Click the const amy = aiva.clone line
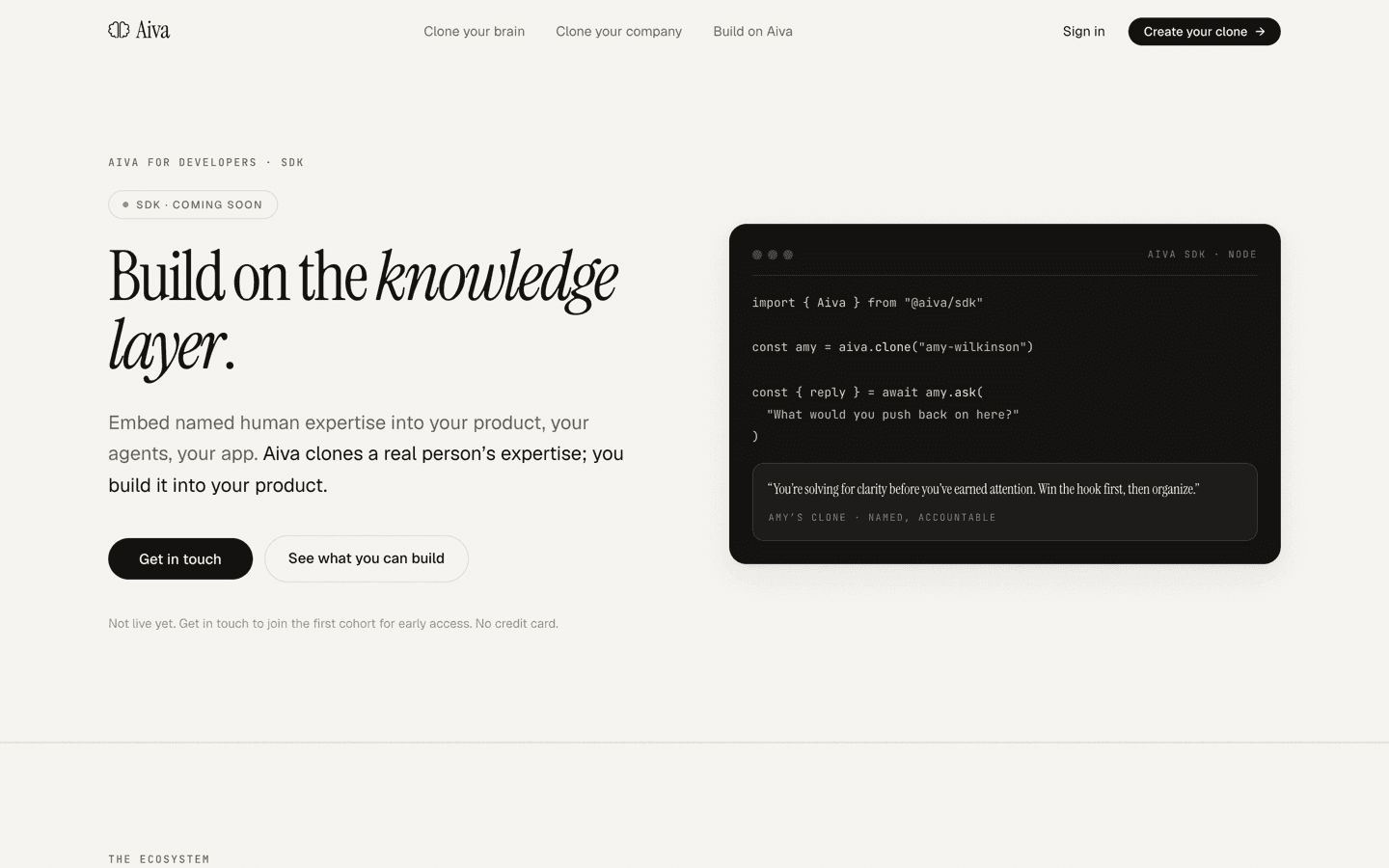 892,347
